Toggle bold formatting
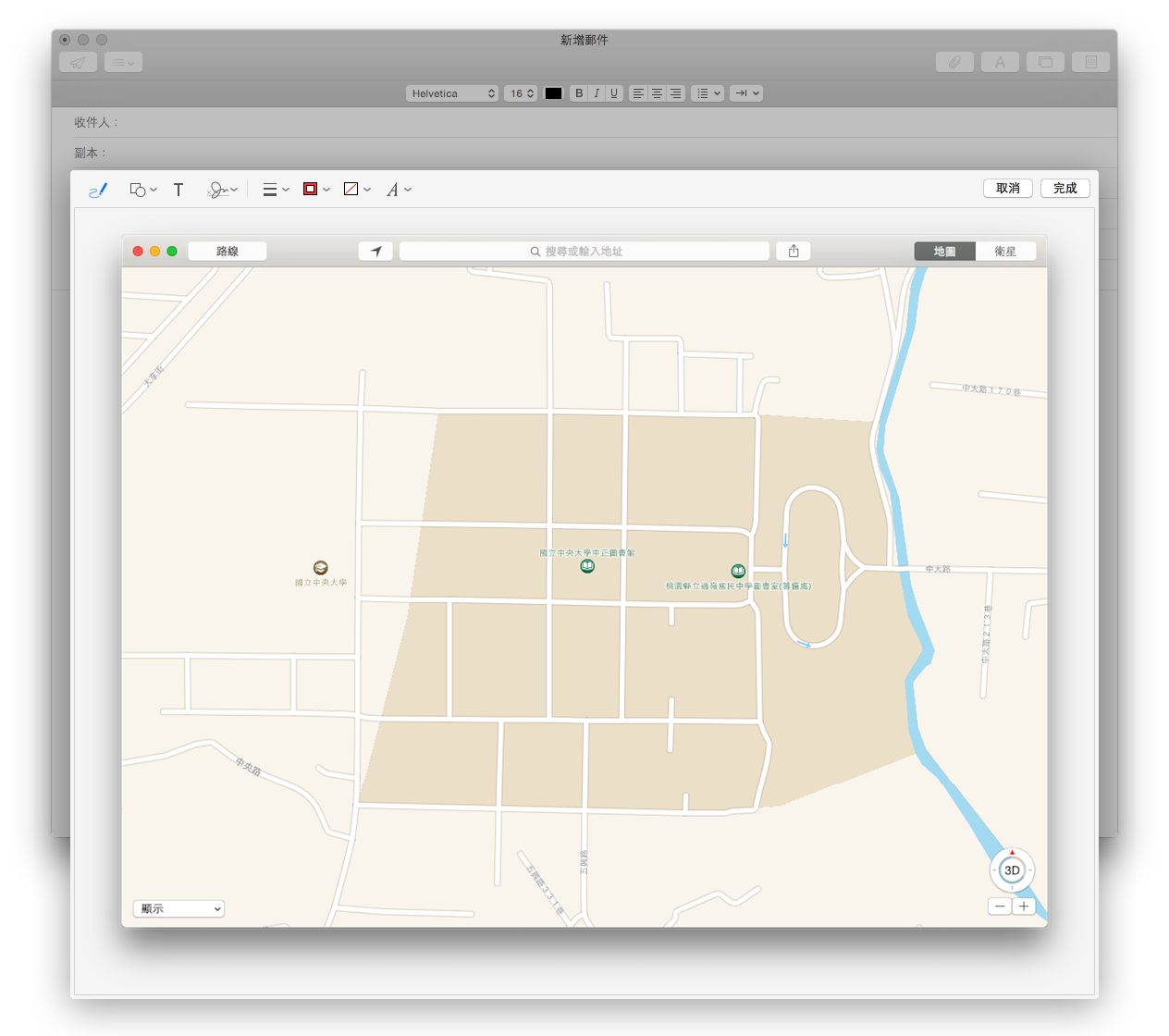The height and width of the screenshot is (1036, 1169). pos(579,93)
